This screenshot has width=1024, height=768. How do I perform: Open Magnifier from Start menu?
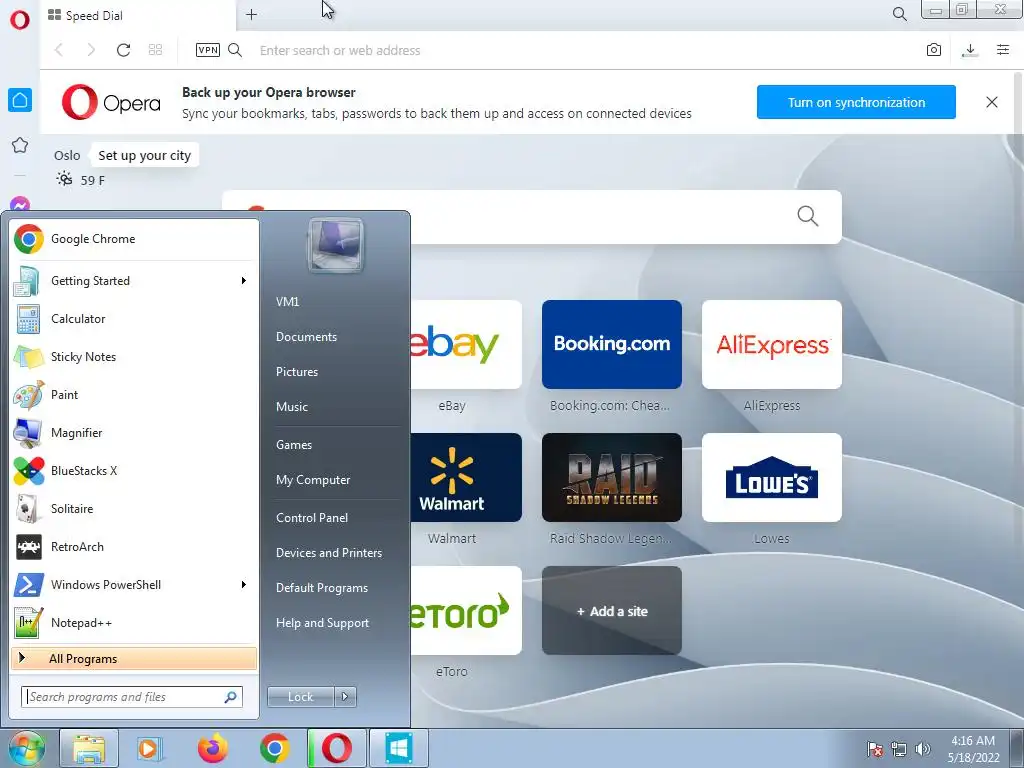tap(135, 432)
